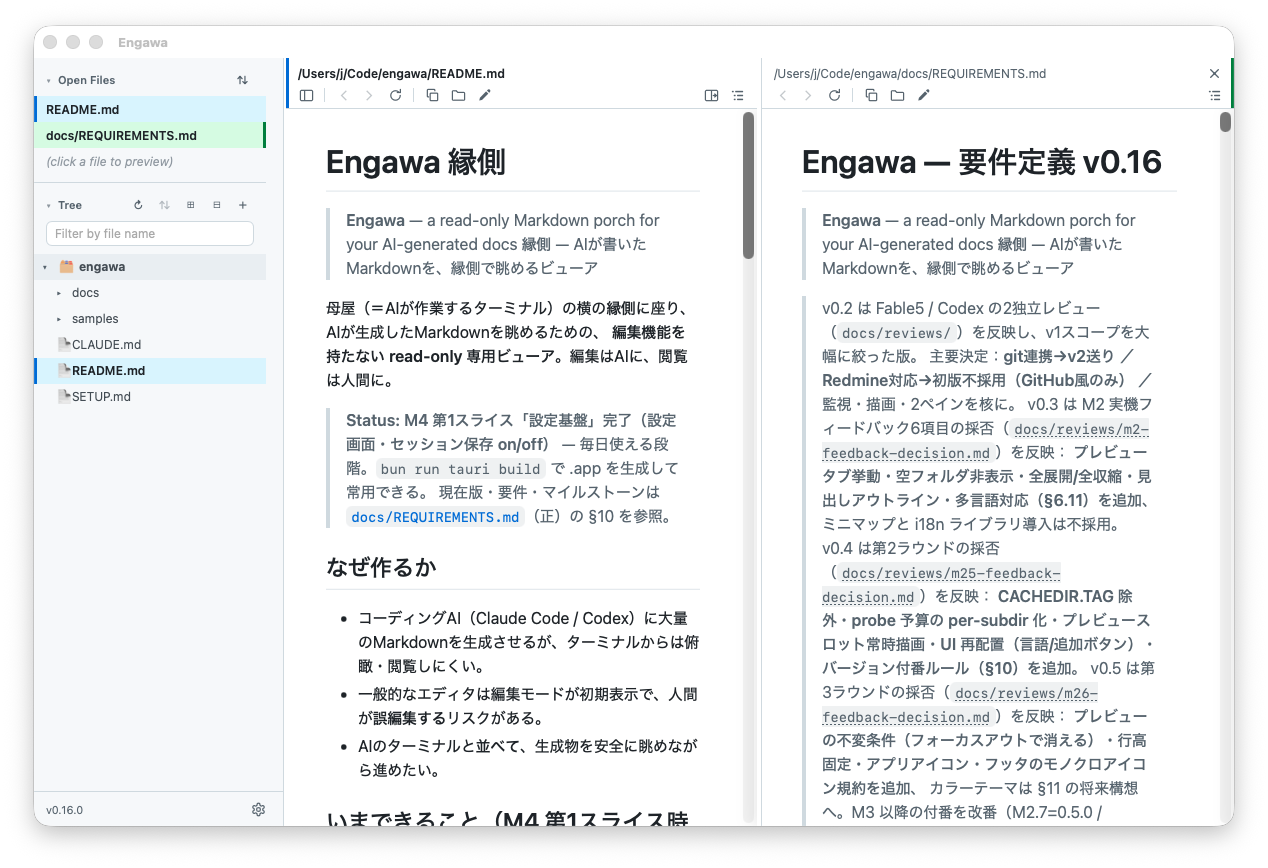The height and width of the screenshot is (868, 1268).
Task: Add a folder with Tree plus icon
Action: [x=242, y=205]
